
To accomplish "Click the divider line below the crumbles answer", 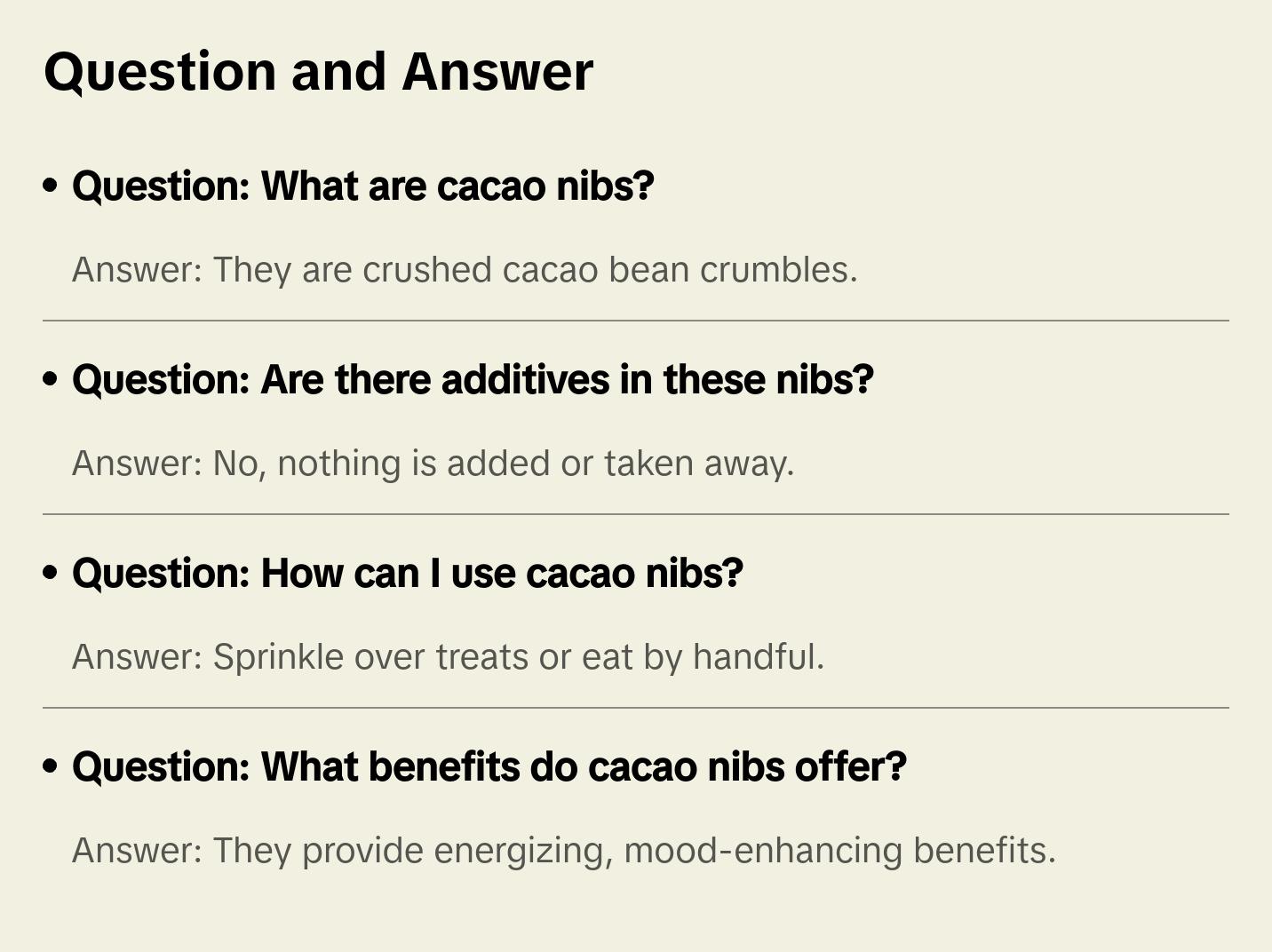I will (x=636, y=321).
